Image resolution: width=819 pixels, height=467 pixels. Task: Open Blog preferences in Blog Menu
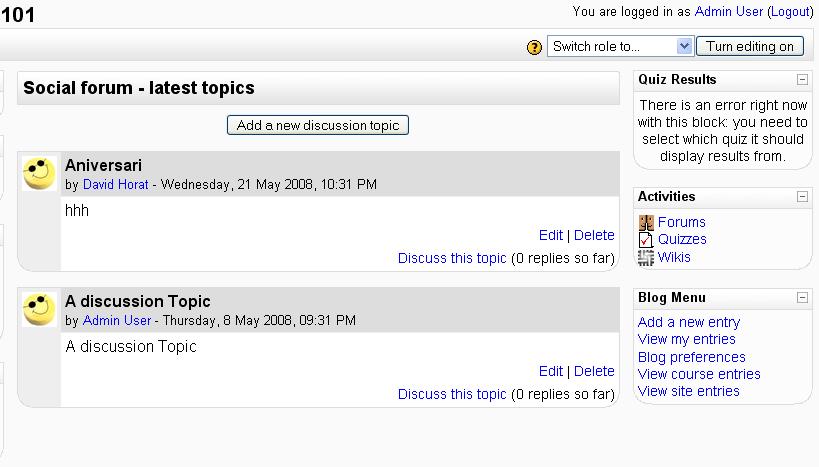point(692,357)
